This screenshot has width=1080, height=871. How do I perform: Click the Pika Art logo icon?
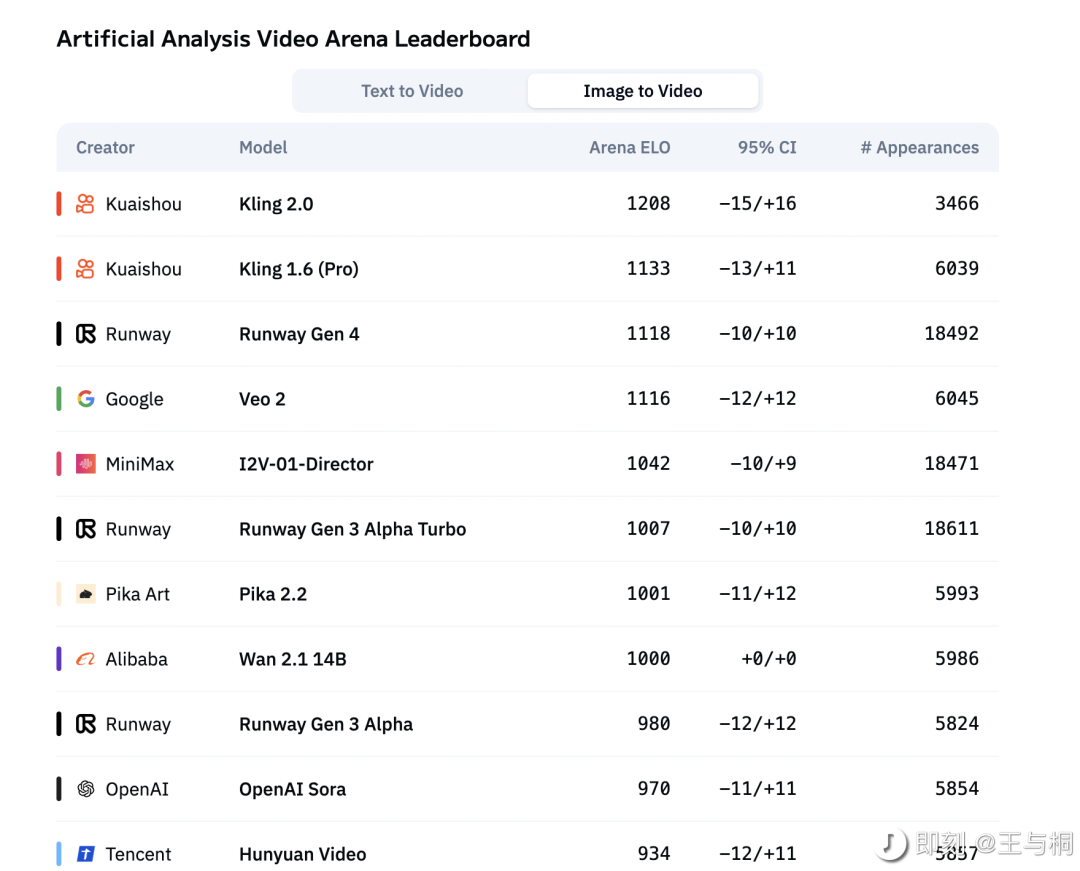coord(85,594)
